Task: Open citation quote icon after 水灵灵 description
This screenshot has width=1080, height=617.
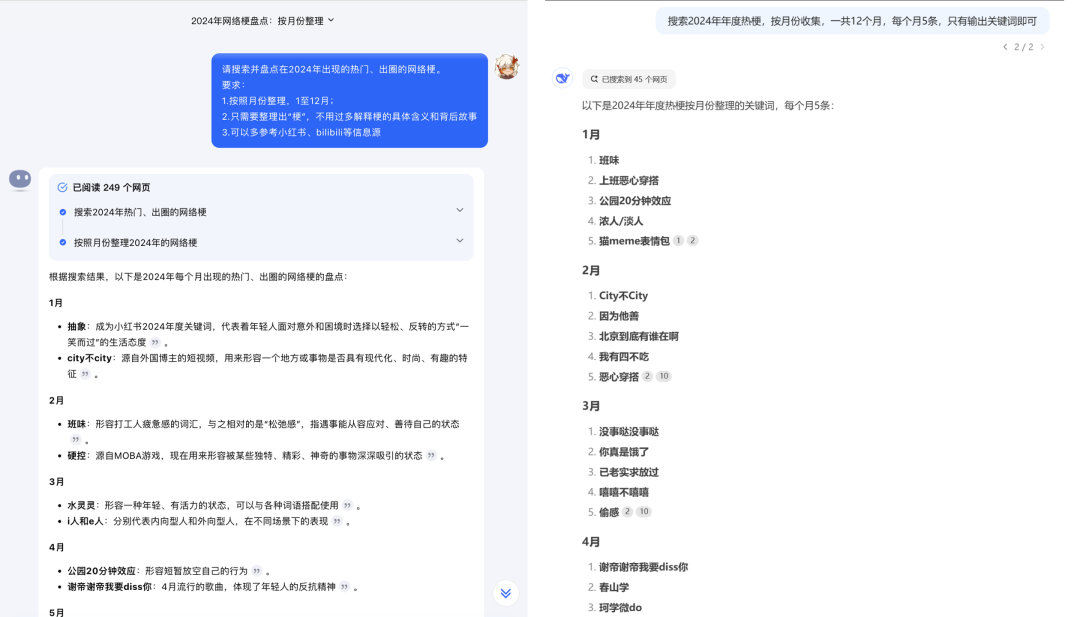Action: coord(348,505)
